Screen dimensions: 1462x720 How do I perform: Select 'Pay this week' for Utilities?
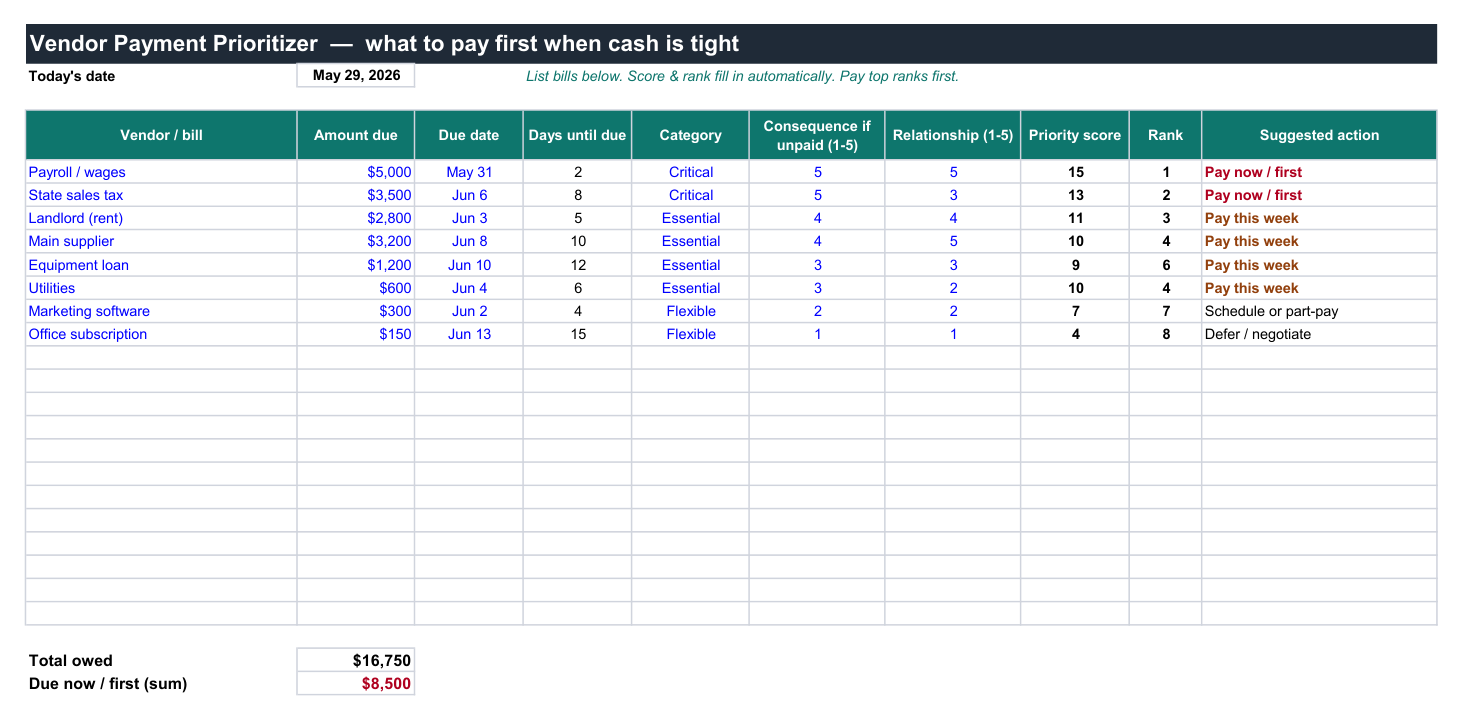1319,288
